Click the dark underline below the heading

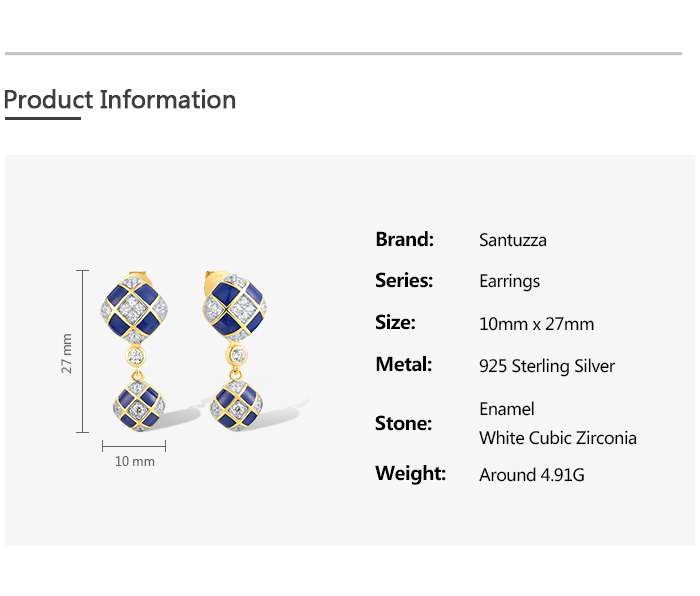[42, 118]
